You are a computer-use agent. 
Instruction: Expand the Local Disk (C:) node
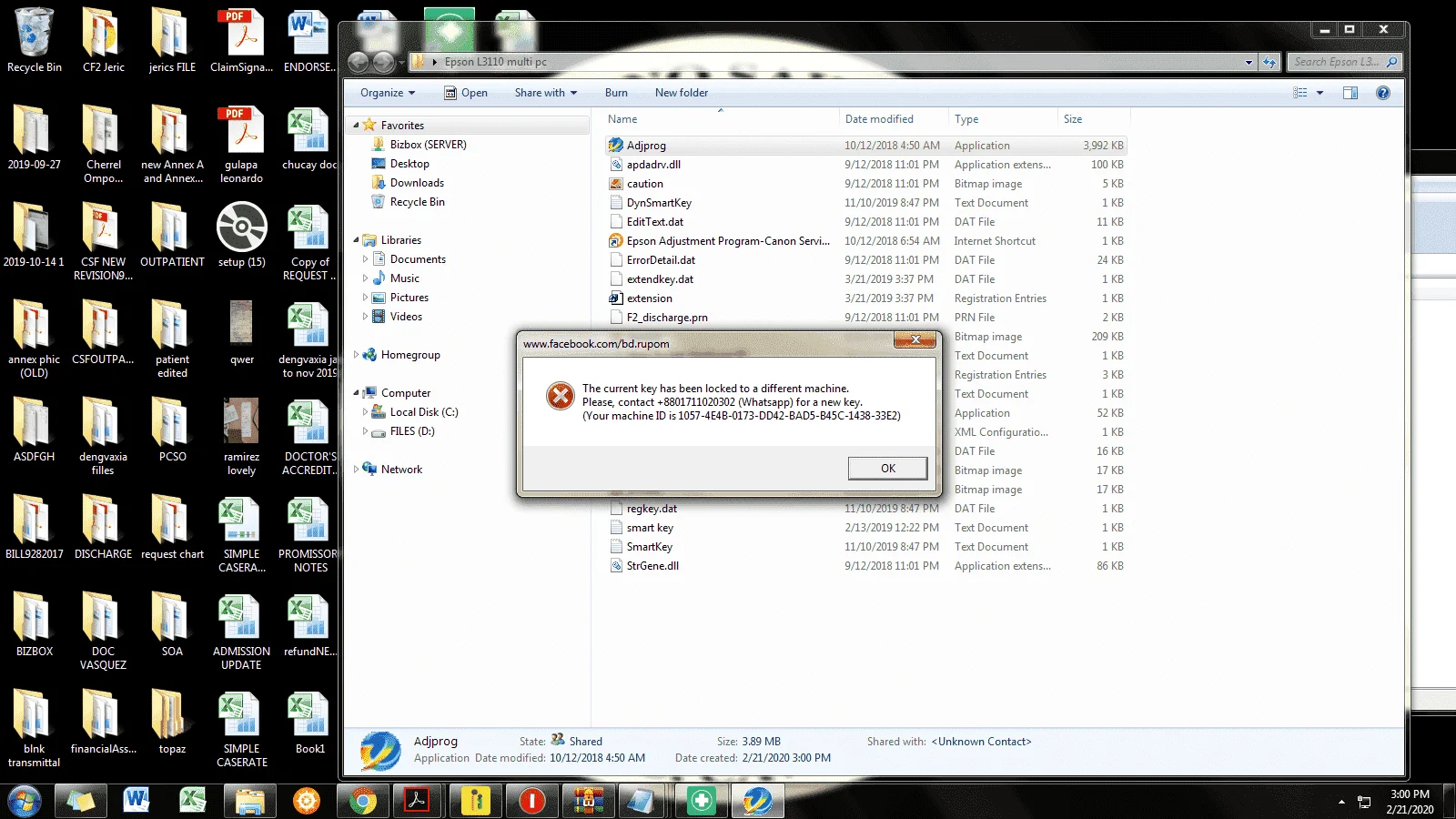(x=365, y=412)
